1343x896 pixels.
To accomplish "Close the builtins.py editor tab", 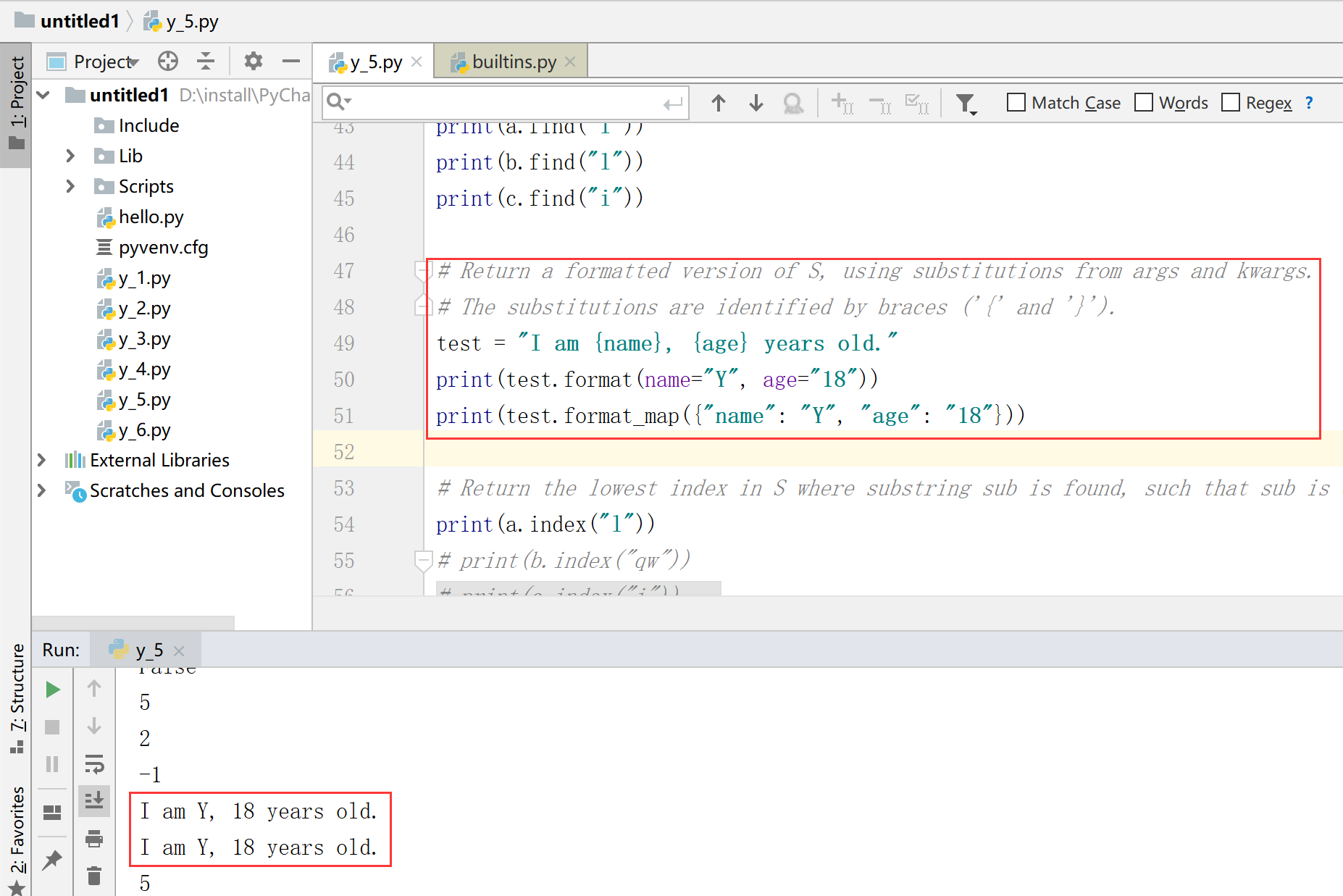I will click(570, 62).
